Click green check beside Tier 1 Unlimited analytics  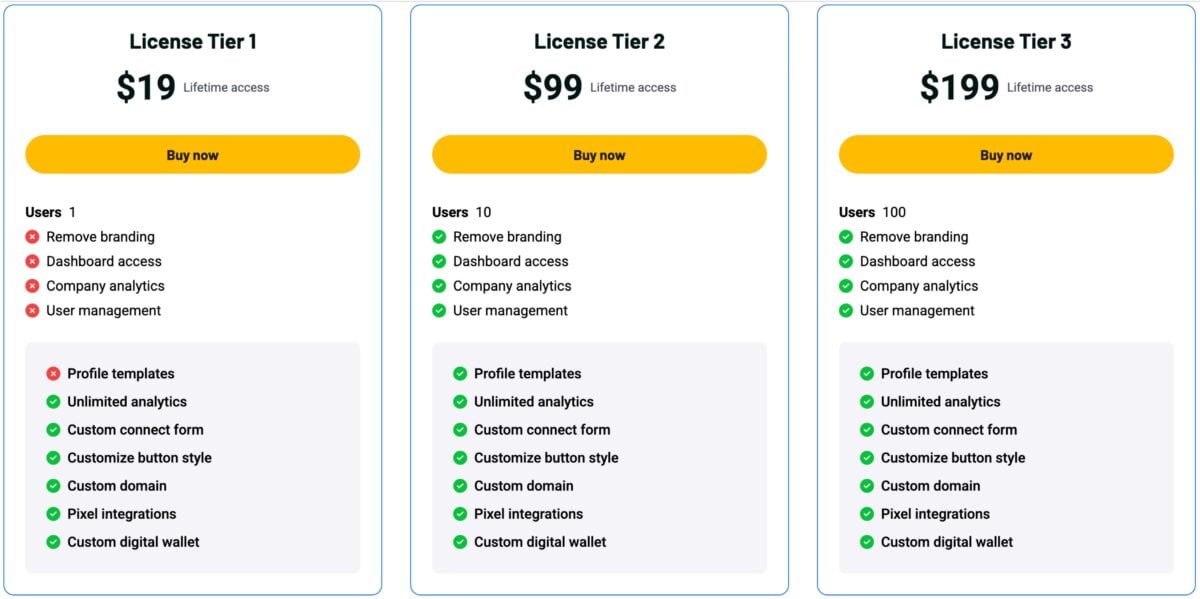[53, 402]
